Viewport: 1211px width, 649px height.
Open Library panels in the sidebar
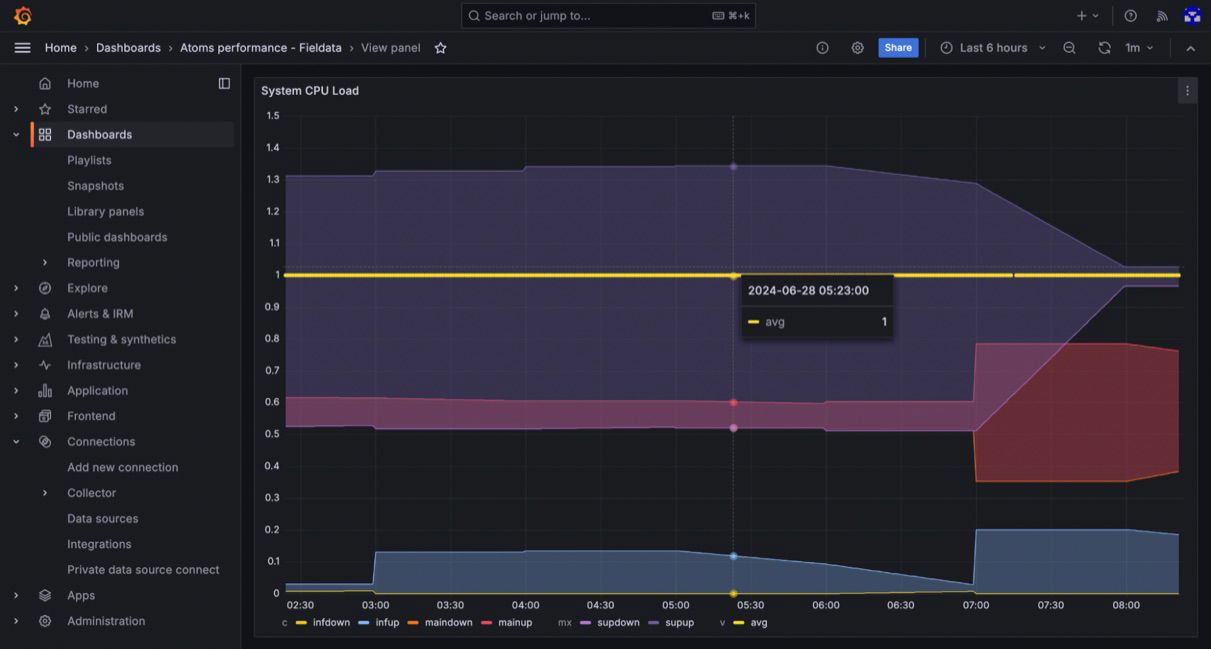click(x=105, y=212)
